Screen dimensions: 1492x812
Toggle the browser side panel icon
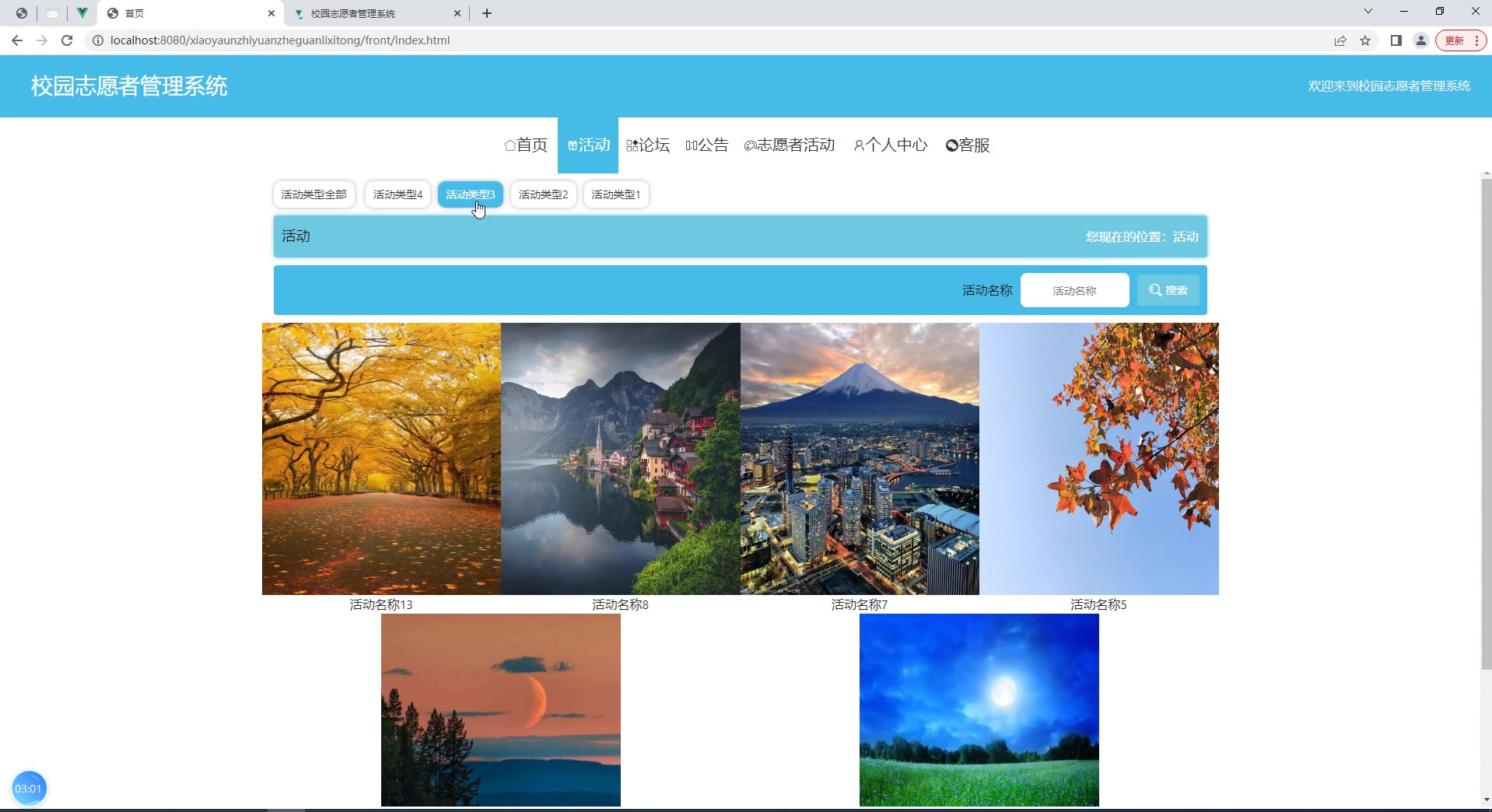1396,40
